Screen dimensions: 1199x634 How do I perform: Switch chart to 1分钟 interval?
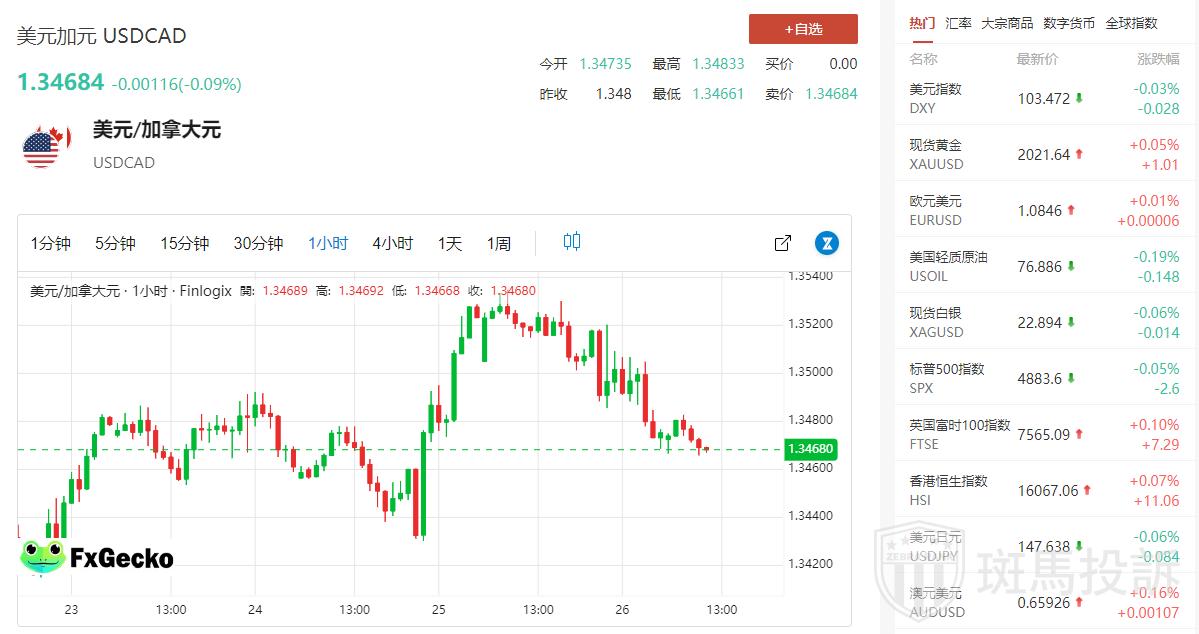point(51,243)
